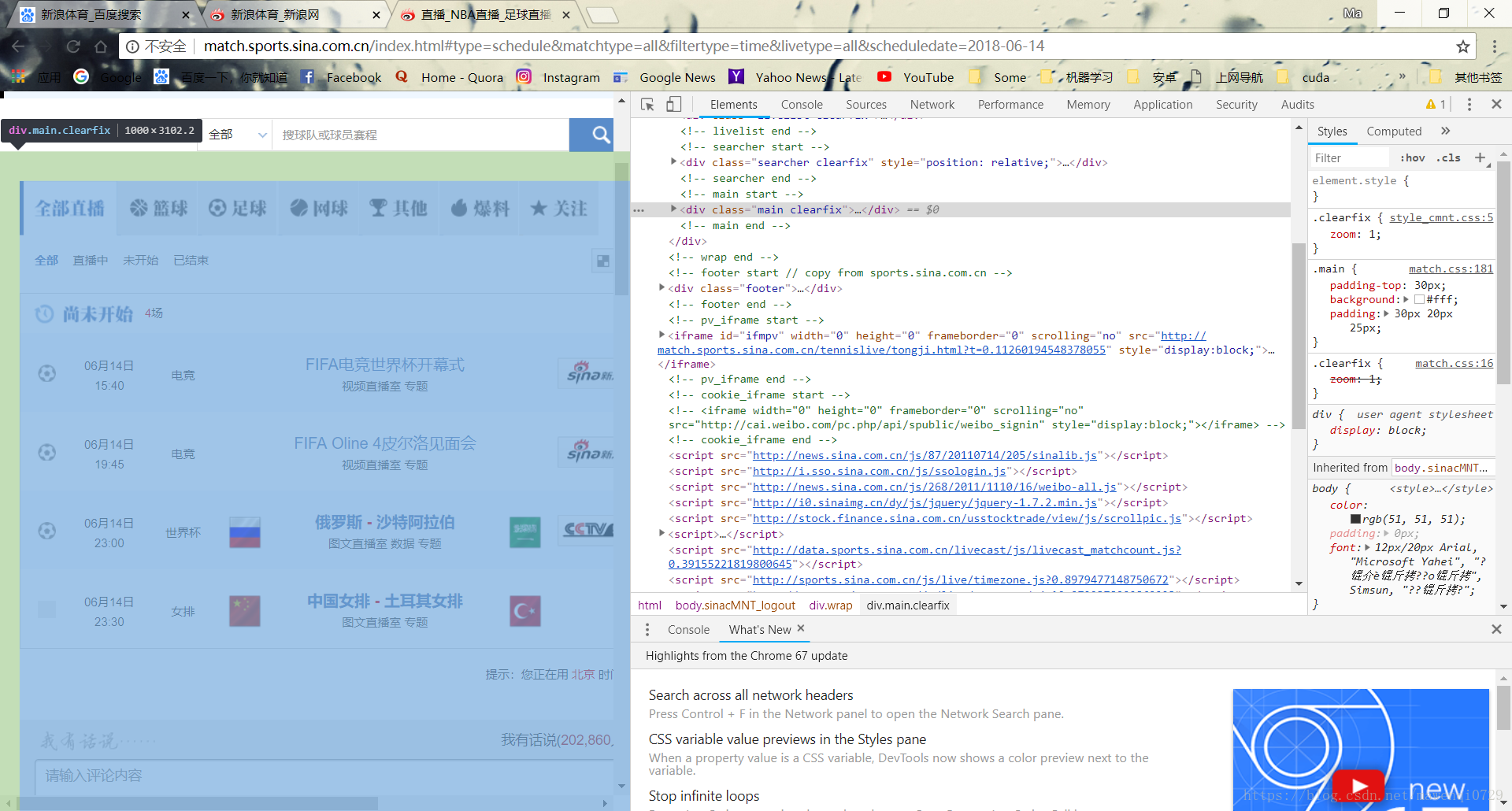Open the Application tab
This screenshot has height=811, width=1512.
(1163, 105)
